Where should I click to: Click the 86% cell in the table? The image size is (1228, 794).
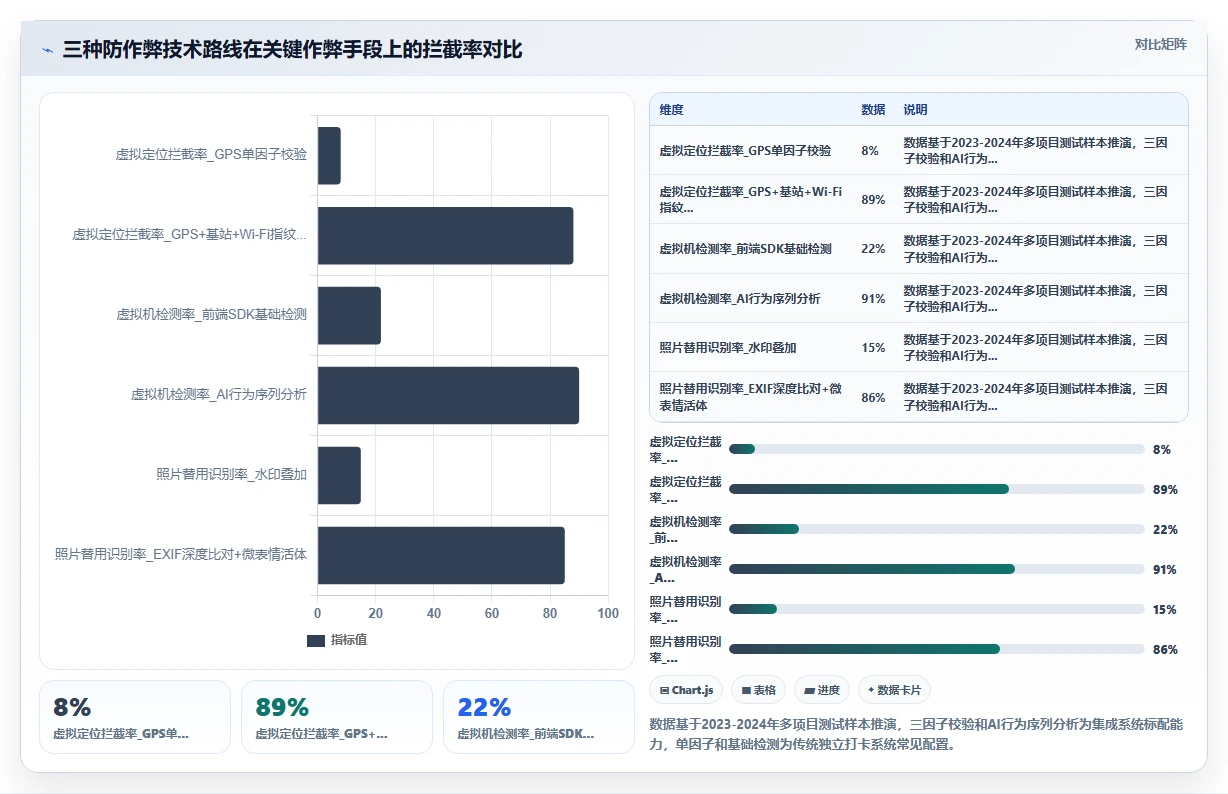click(x=873, y=397)
